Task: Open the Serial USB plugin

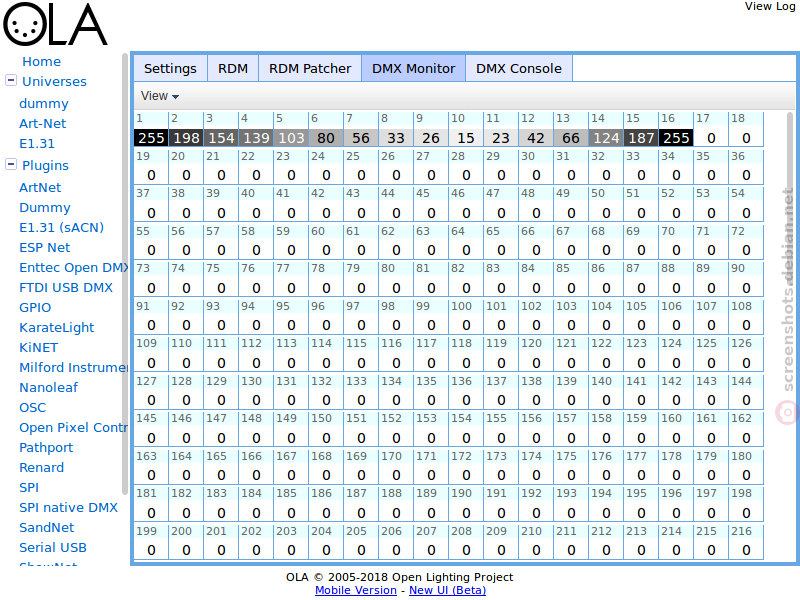Action: pyautogui.click(x=53, y=547)
